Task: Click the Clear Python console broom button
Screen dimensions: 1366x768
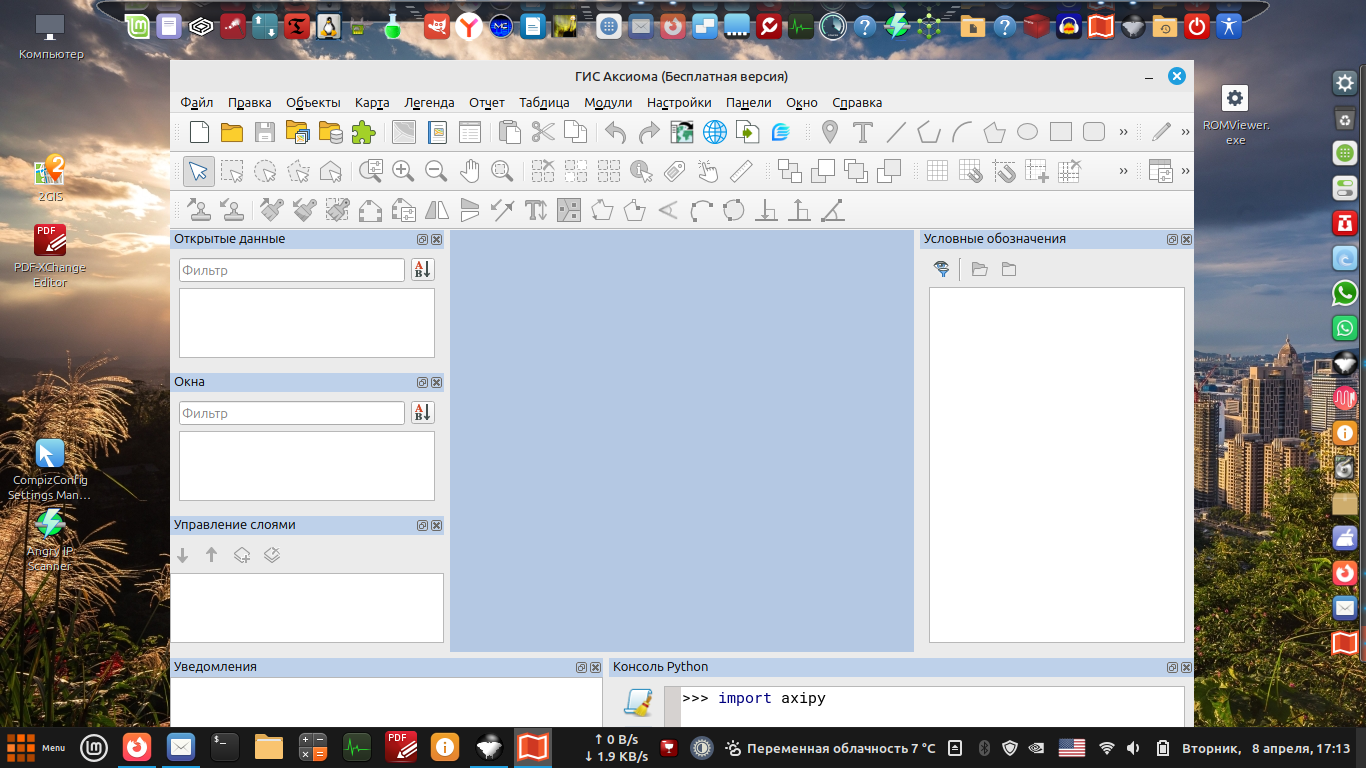Action: [636, 703]
